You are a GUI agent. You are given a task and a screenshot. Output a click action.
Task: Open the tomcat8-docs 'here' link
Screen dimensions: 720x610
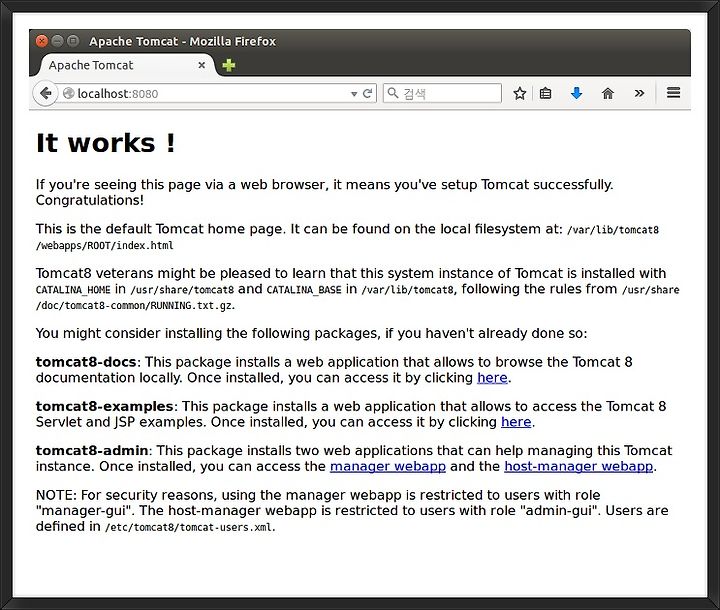coord(492,378)
